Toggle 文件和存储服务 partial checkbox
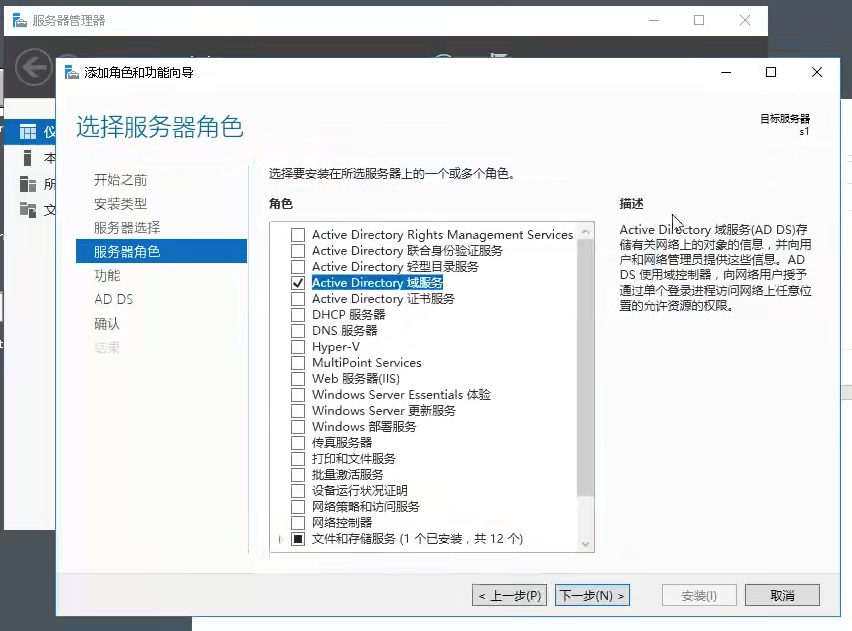This screenshot has height=631, width=852. coord(298,539)
